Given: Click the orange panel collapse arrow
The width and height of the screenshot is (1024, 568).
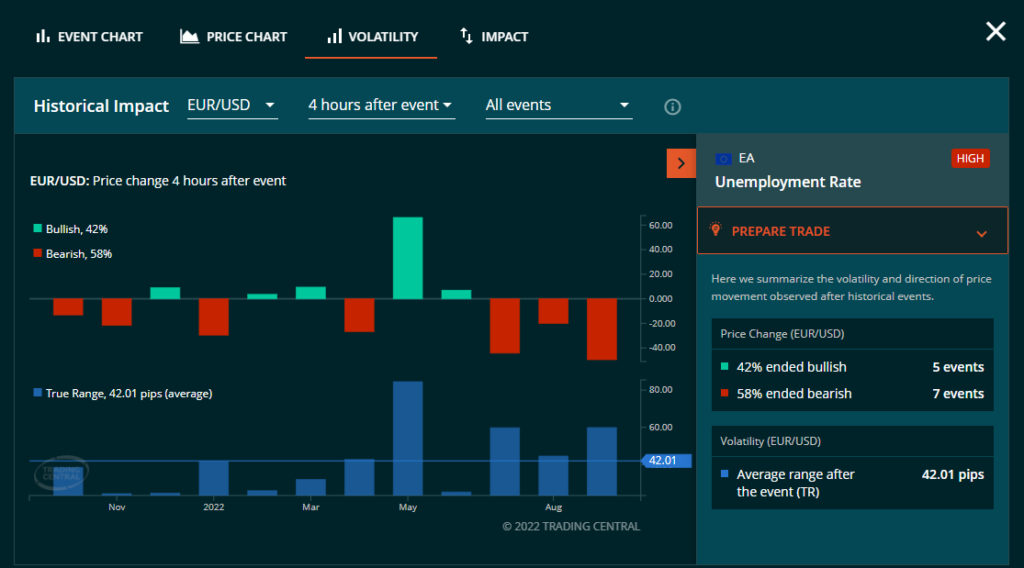Looking at the screenshot, I should pos(681,163).
